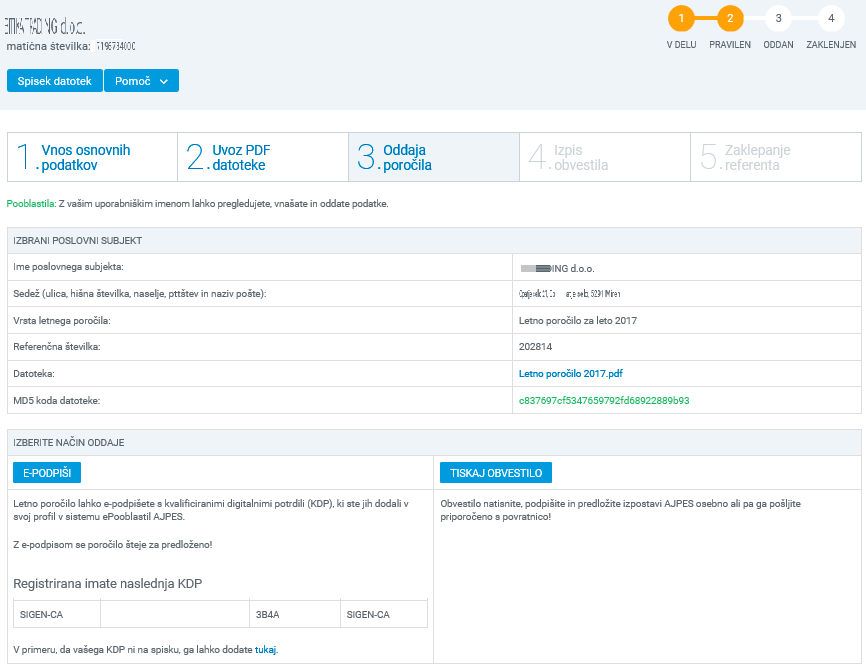Select step 3 circle labeled ODDAN

pyautogui.click(x=778, y=18)
